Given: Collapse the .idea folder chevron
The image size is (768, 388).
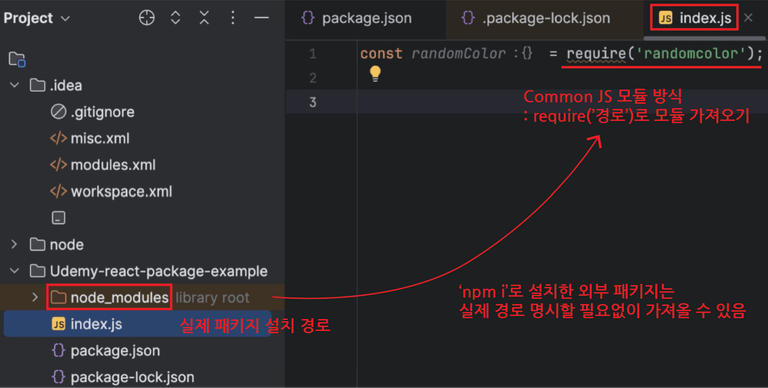Looking at the screenshot, I should (15, 85).
